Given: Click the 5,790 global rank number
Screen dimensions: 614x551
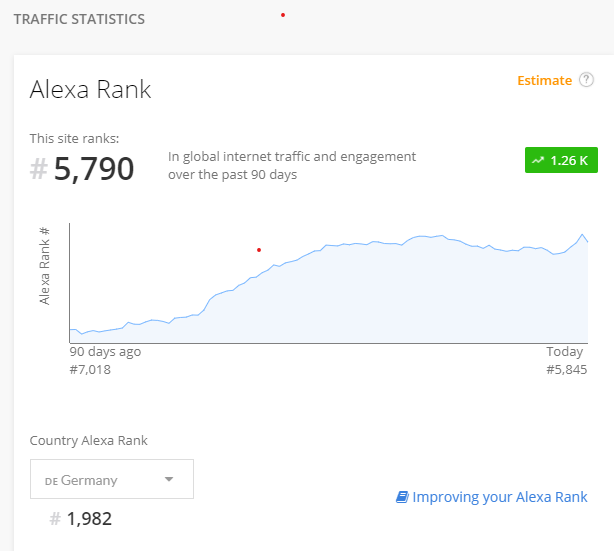Looking at the screenshot, I should click(94, 169).
